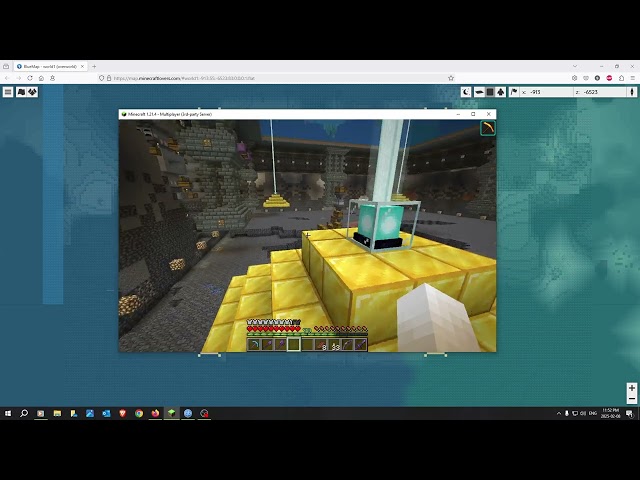Open Brave browser from the taskbar
The image size is (640, 480).
(x=122, y=413)
